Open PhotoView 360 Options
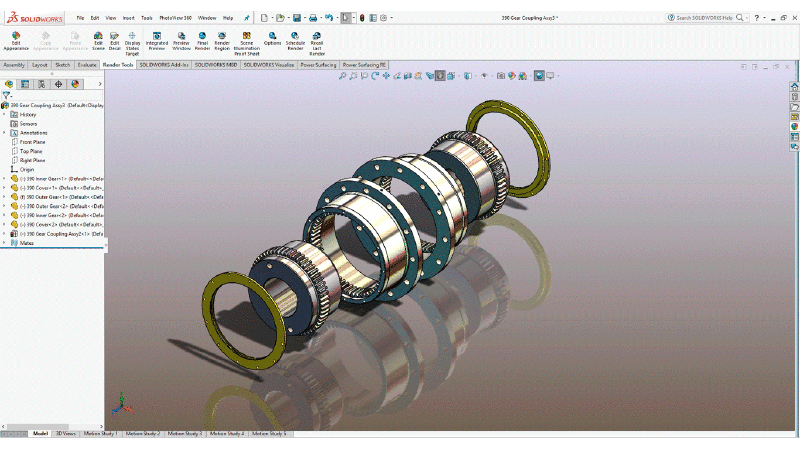Image resolution: width=800 pixels, height=450 pixels. click(x=272, y=39)
